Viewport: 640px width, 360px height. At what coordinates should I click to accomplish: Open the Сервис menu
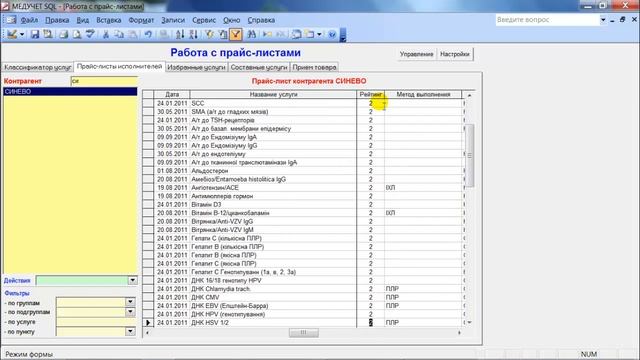pos(204,20)
